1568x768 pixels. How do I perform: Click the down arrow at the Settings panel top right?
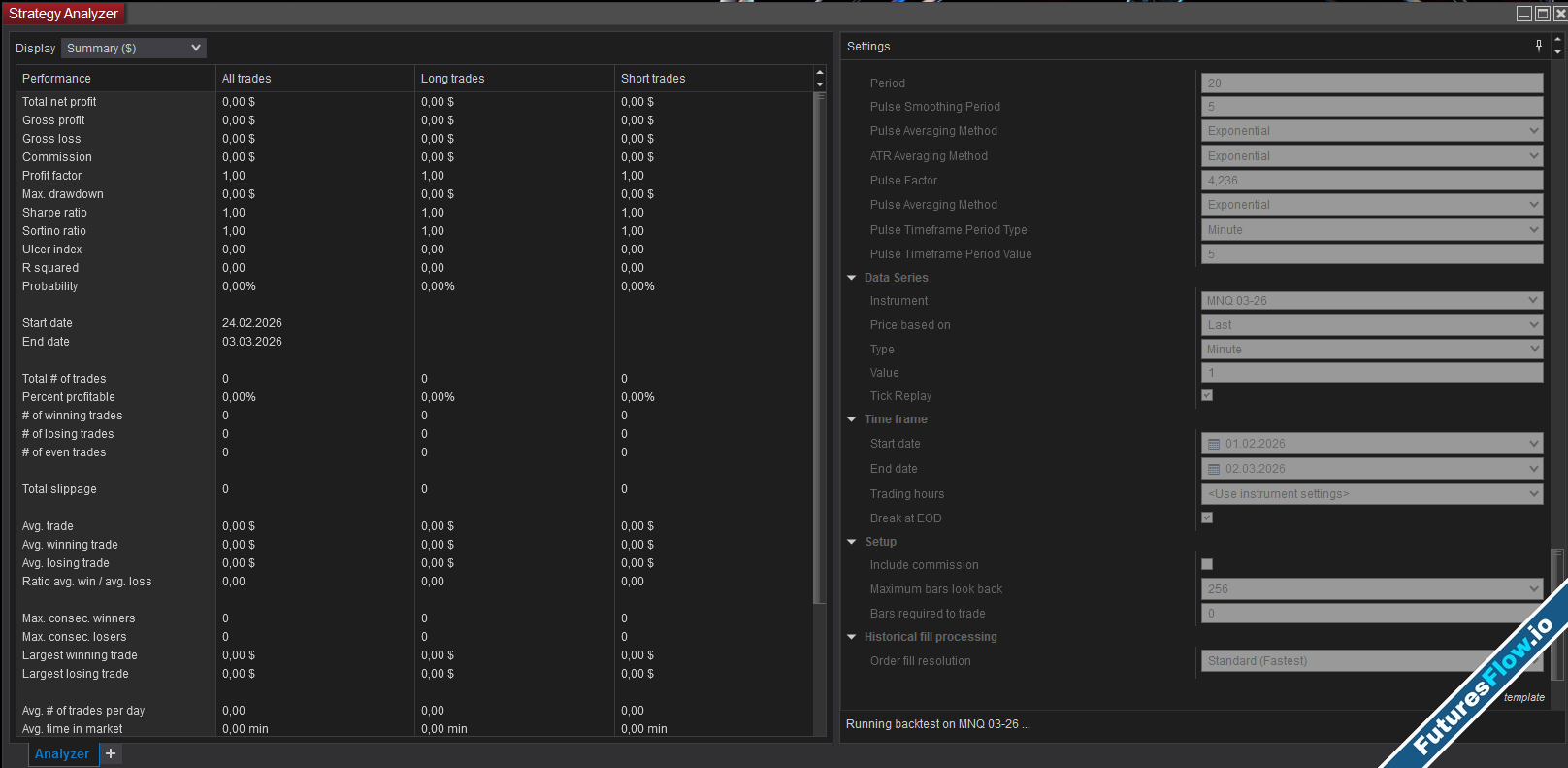point(1558,52)
